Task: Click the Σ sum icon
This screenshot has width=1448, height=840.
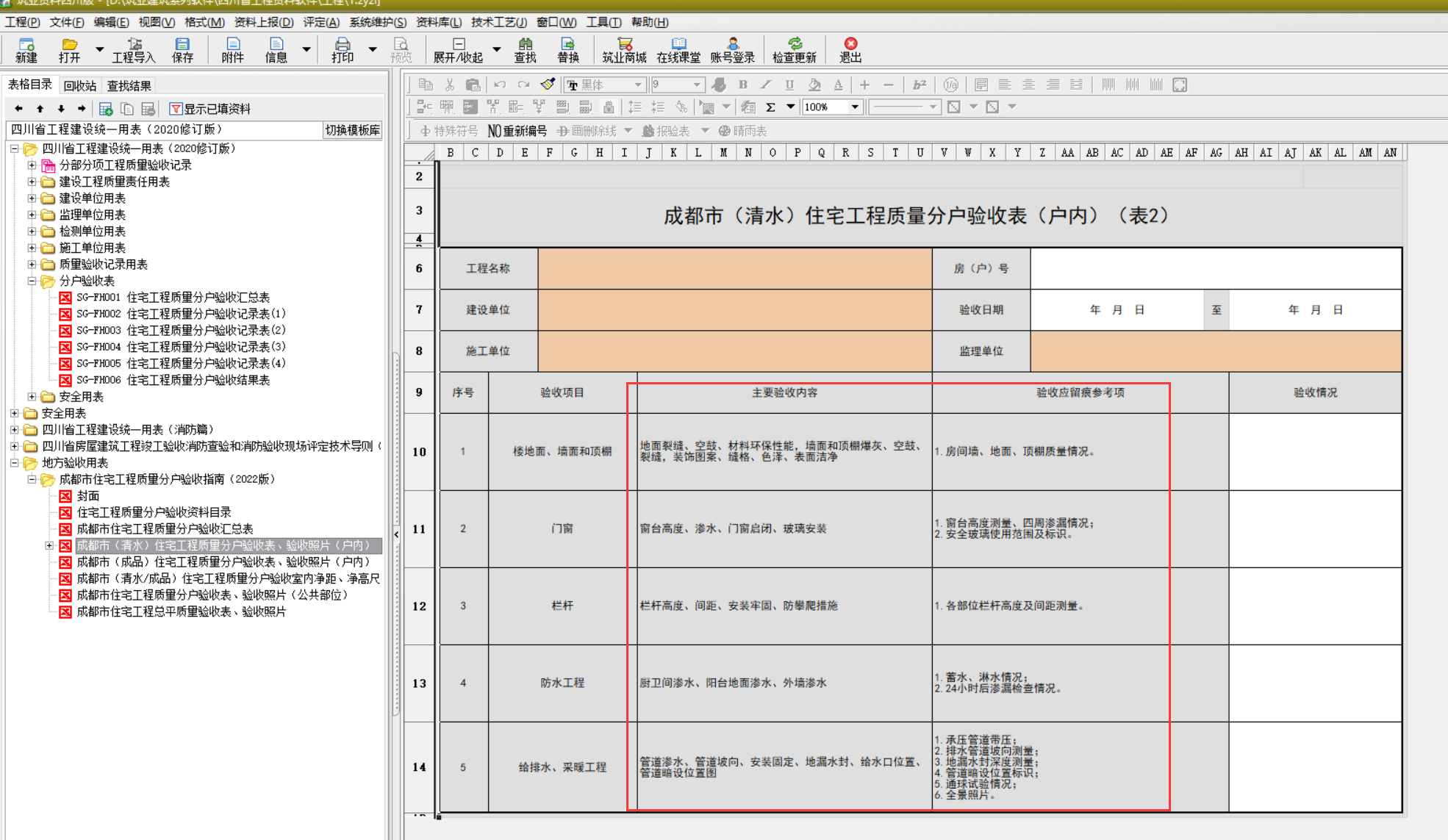Action: [x=770, y=107]
